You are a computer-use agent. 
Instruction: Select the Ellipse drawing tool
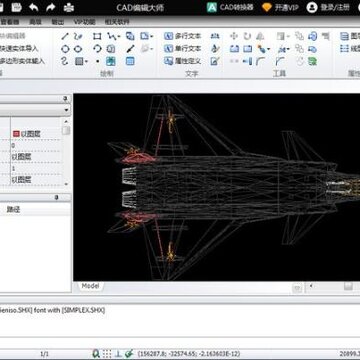[x=78, y=49]
